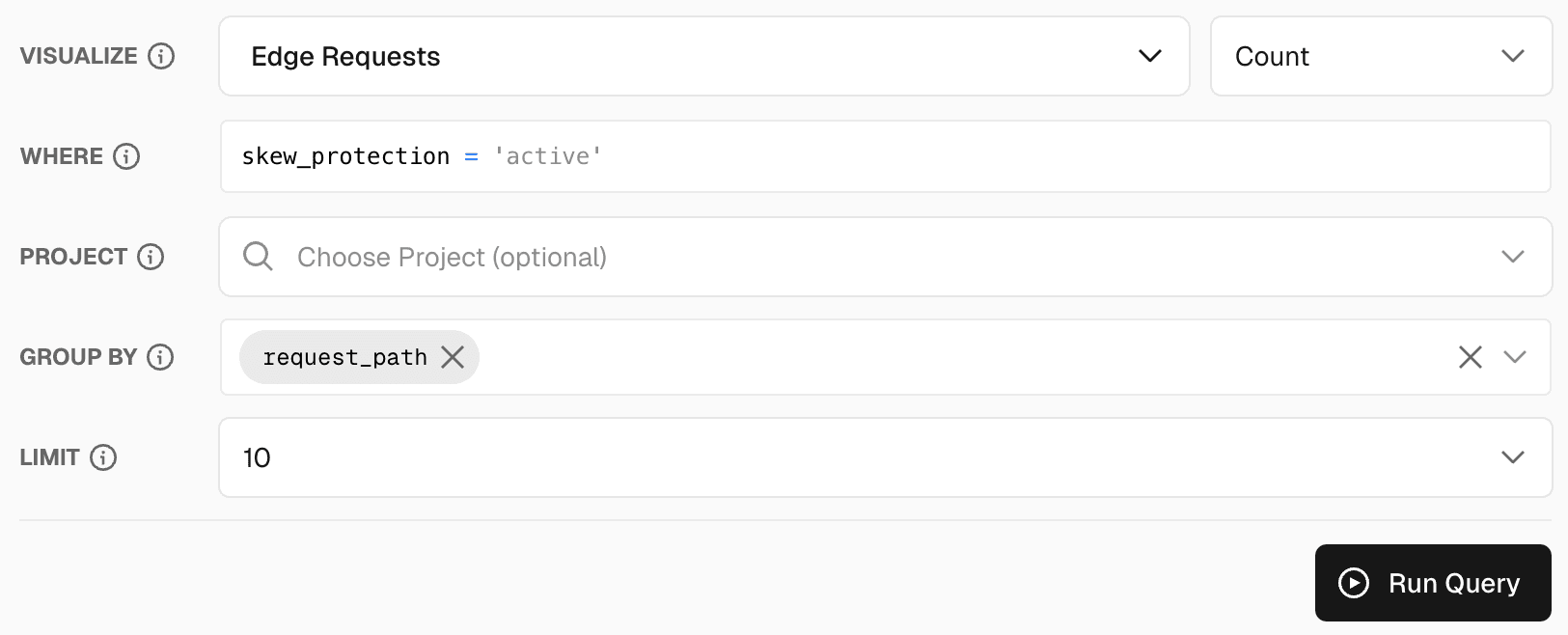Open the Edge Requests dropdown
The width and height of the screenshot is (1568, 635).
tap(1149, 56)
